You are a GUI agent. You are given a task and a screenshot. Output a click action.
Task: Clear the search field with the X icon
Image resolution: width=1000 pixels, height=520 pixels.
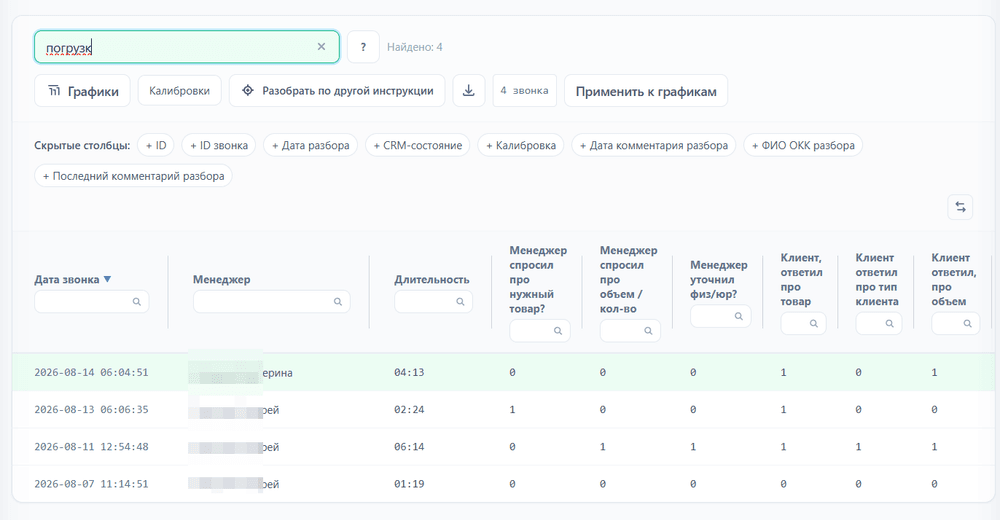coord(321,47)
